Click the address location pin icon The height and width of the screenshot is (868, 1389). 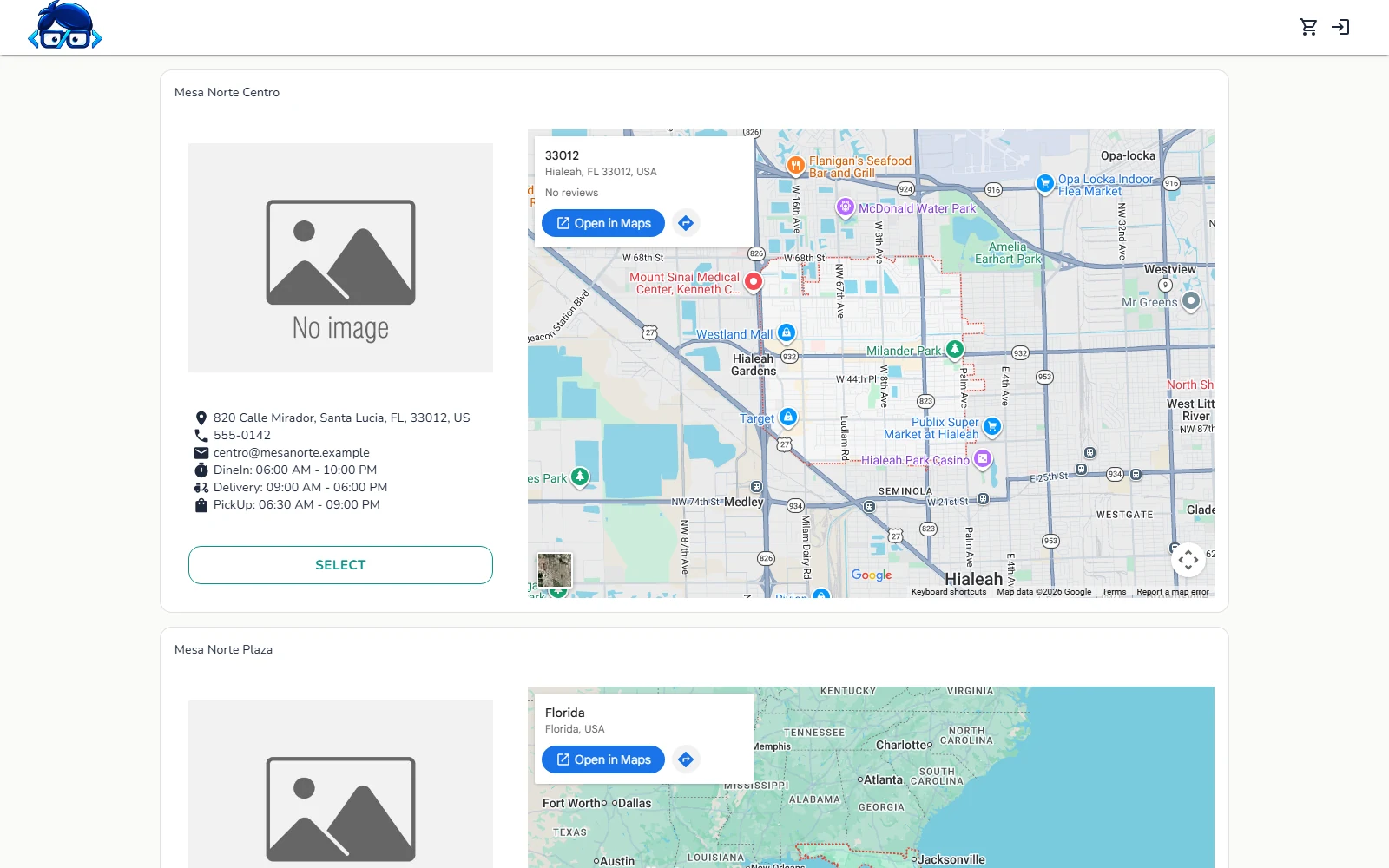pyautogui.click(x=201, y=418)
